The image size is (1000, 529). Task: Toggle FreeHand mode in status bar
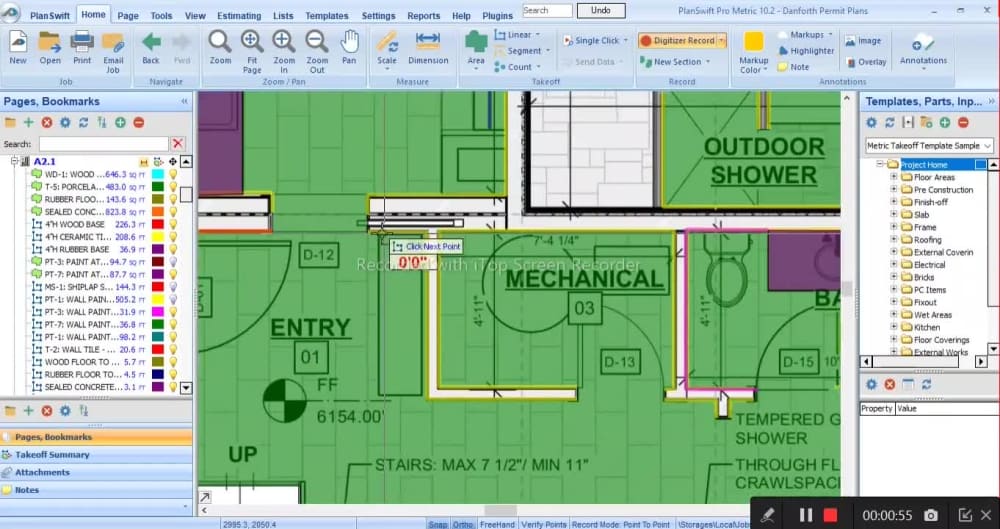[x=497, y=524]
